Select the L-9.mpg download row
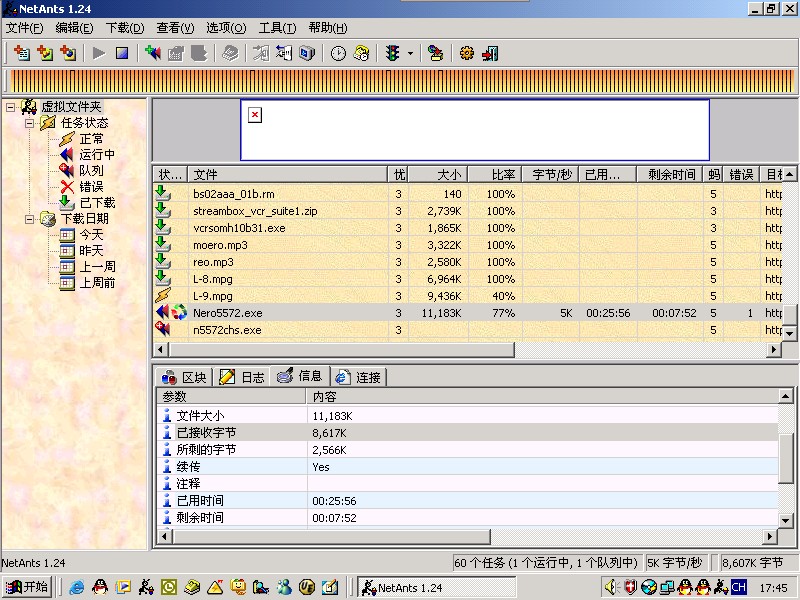The width and height of the screenshot is (800, 600). (468, 296)
